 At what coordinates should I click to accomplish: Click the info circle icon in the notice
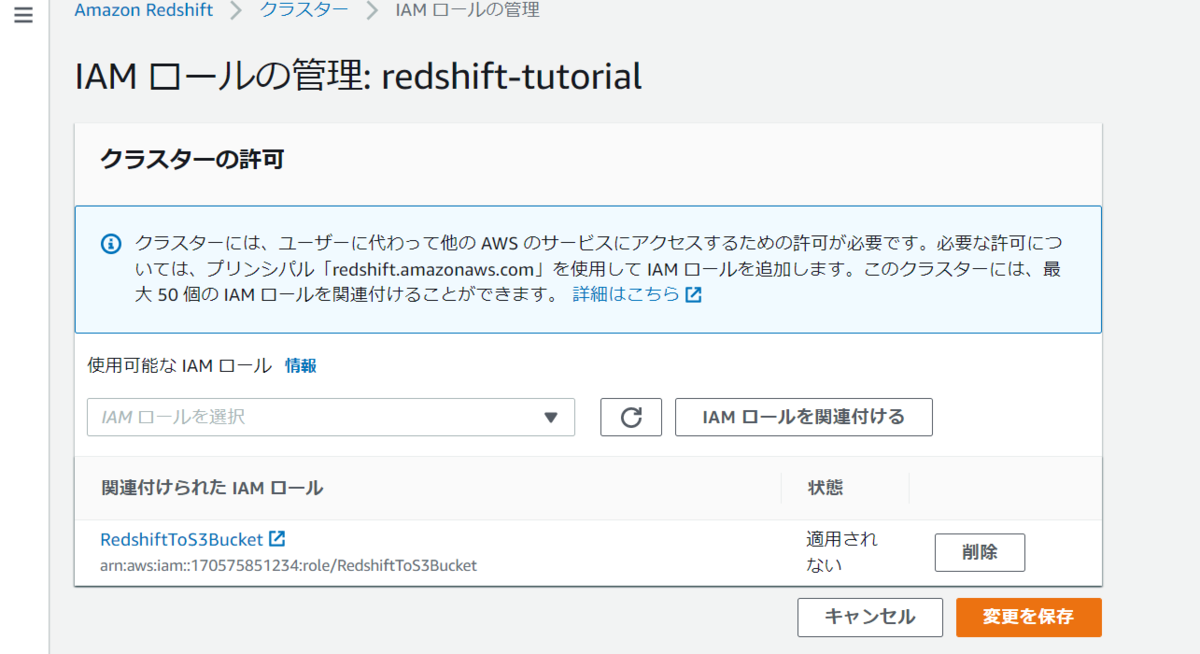(112, 244)
